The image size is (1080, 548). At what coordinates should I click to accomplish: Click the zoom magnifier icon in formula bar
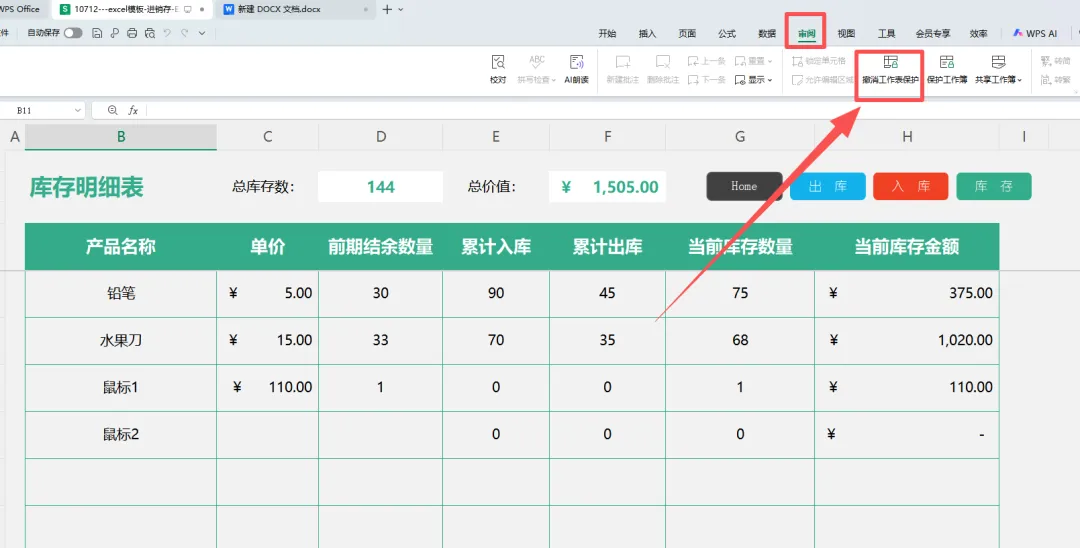112,110
